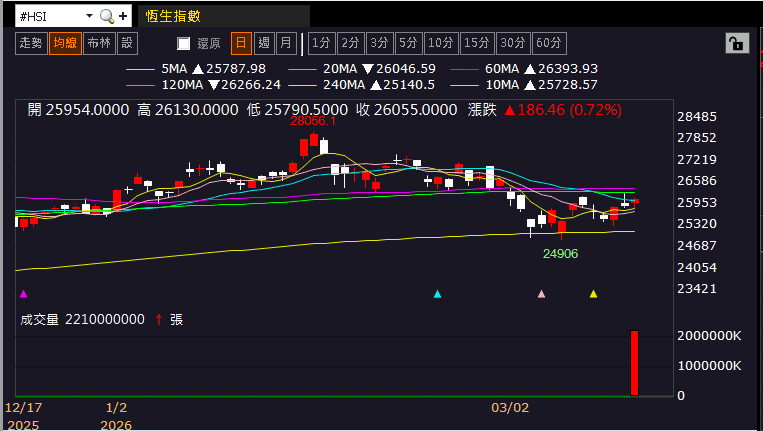The height and width of the screenshot is (431, 763).
Task: Click the red volume bar
Action: pyautogui.click(x=634, y=363)
